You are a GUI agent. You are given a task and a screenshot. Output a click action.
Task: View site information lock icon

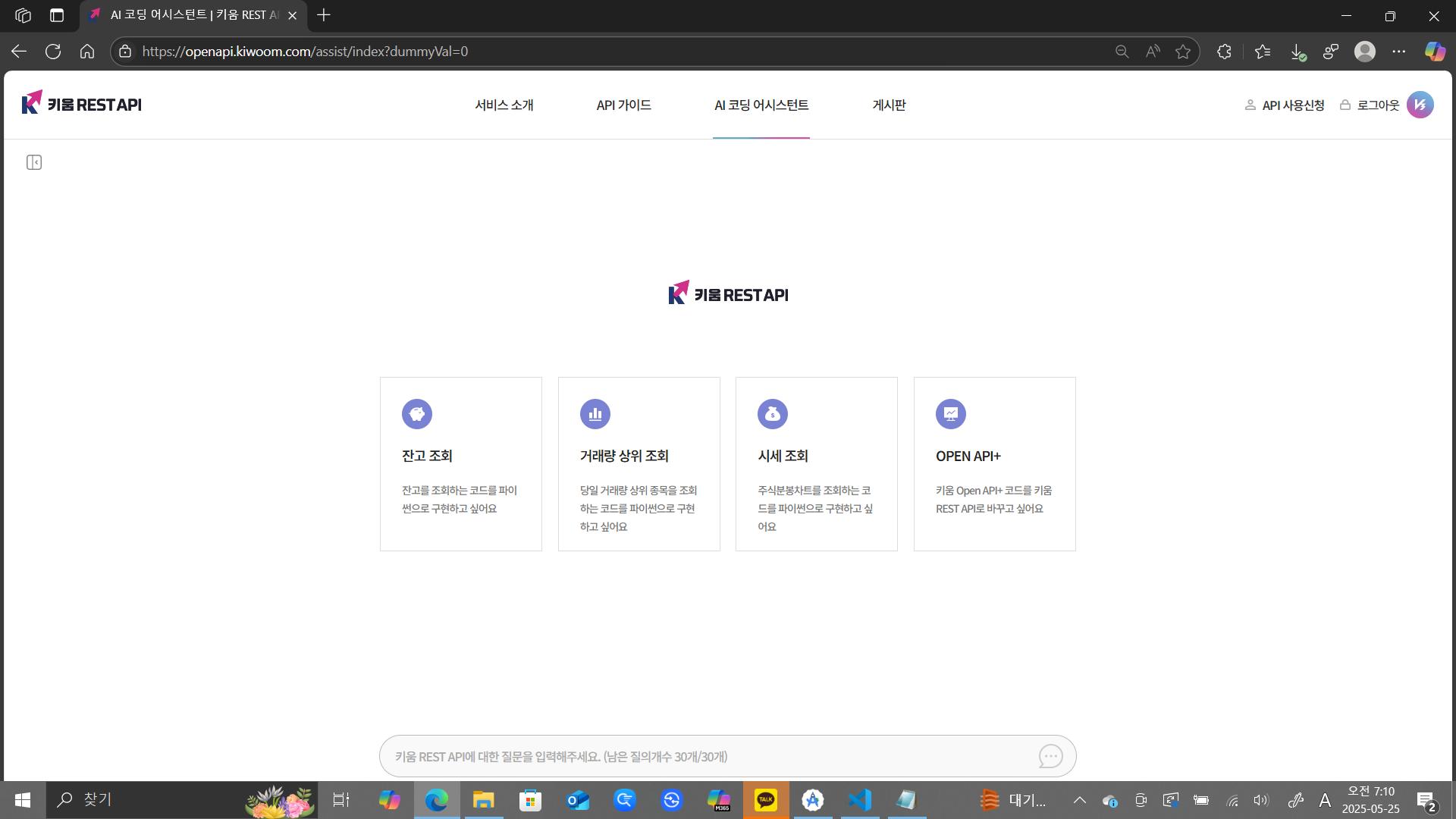[126, 52]
